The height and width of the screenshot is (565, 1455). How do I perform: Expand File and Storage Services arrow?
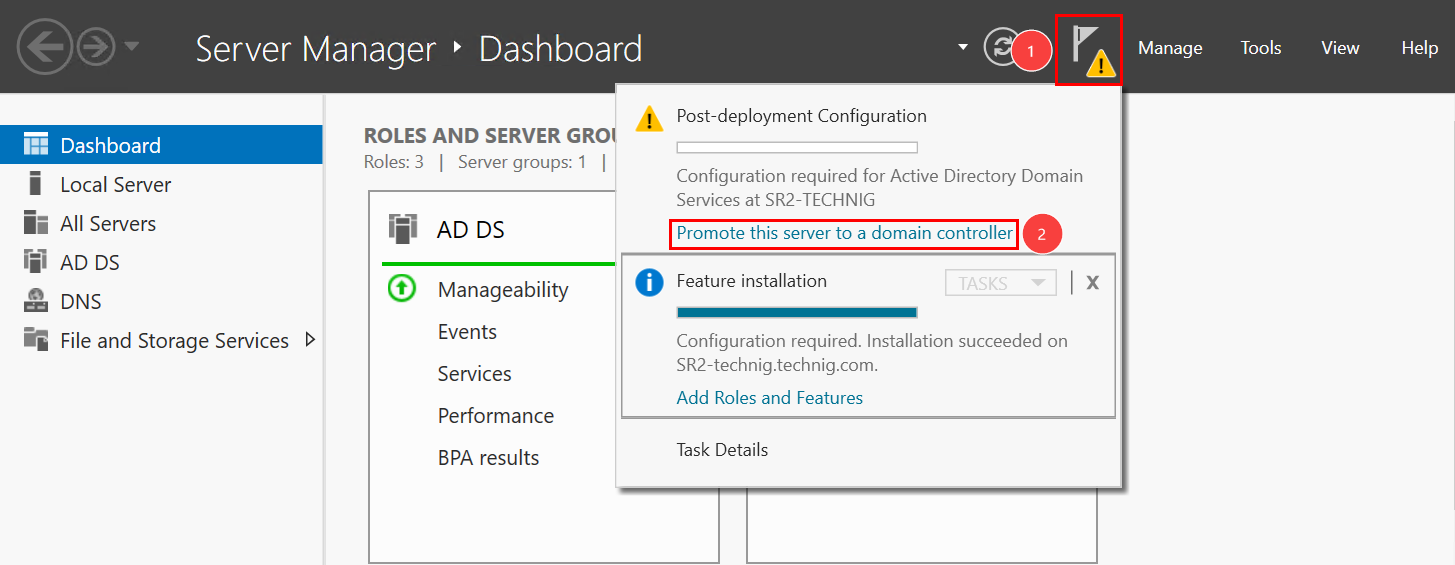[310, 340]
